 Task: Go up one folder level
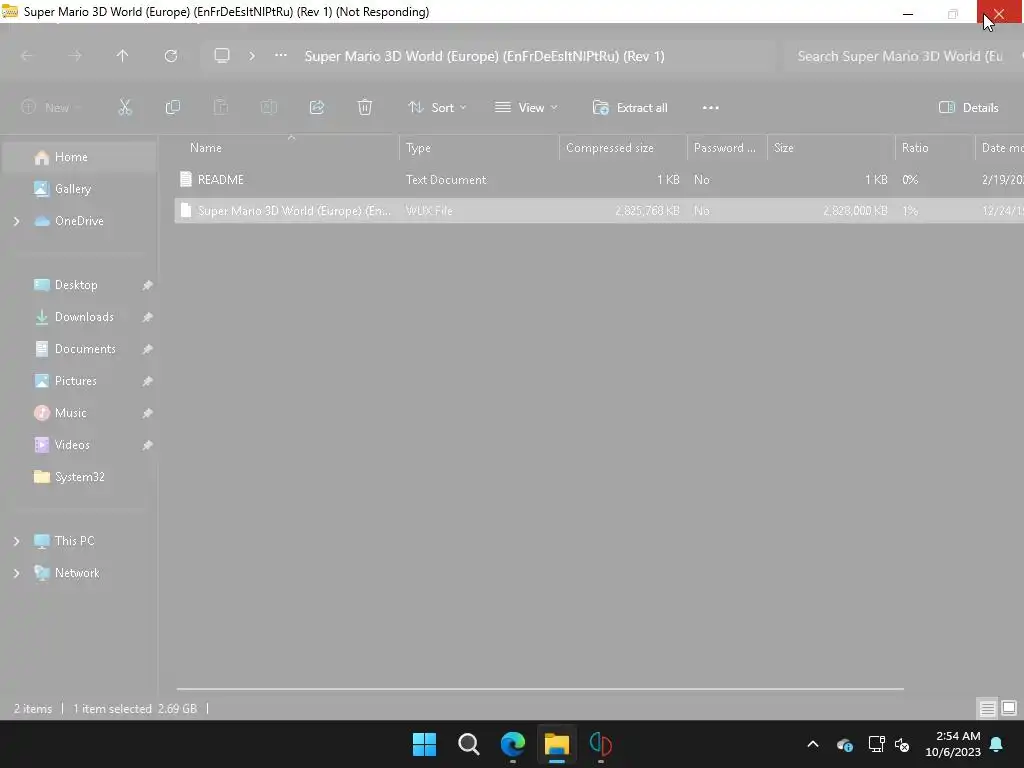point(122,56)
